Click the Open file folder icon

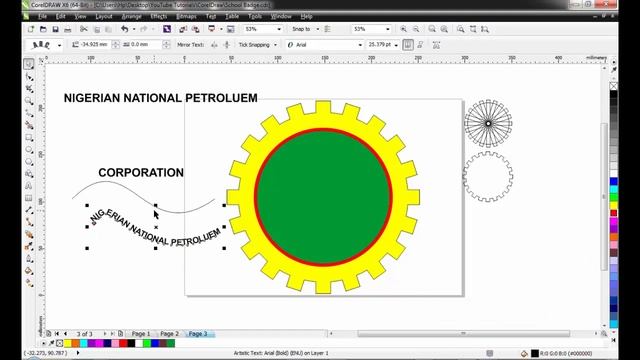(x=43, y=29)
